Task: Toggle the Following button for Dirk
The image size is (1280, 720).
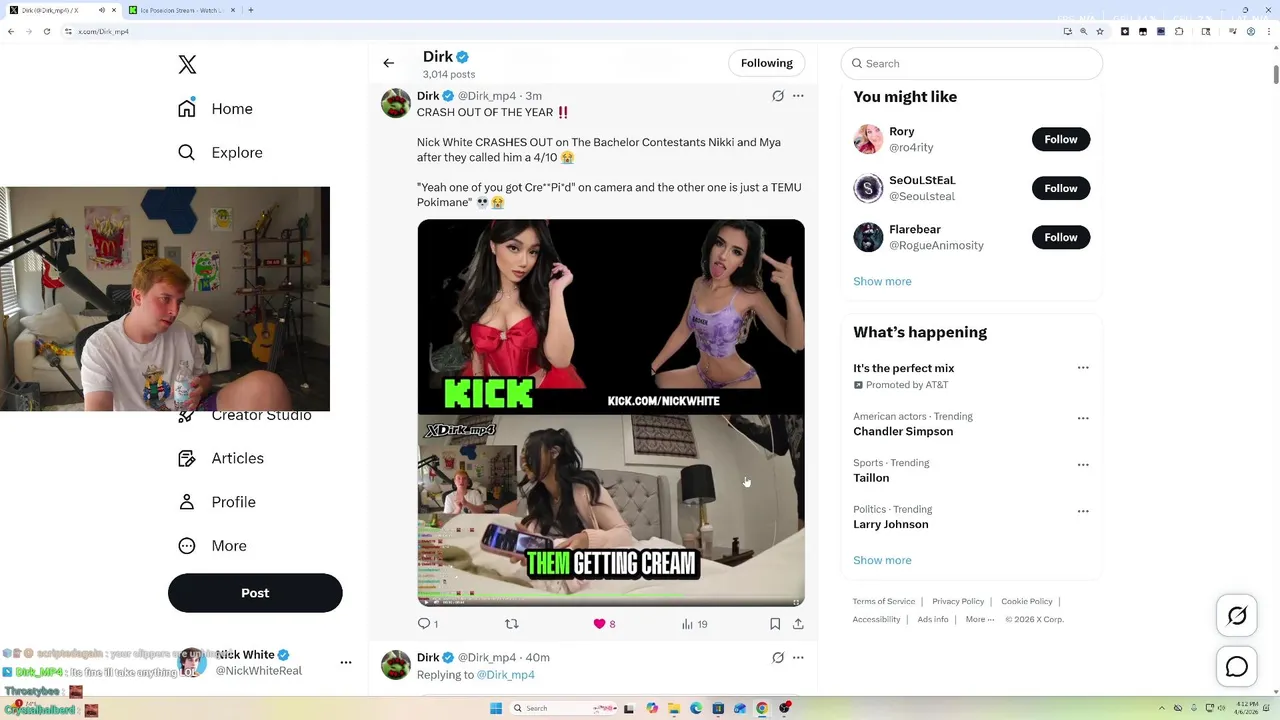Action: 767,63
